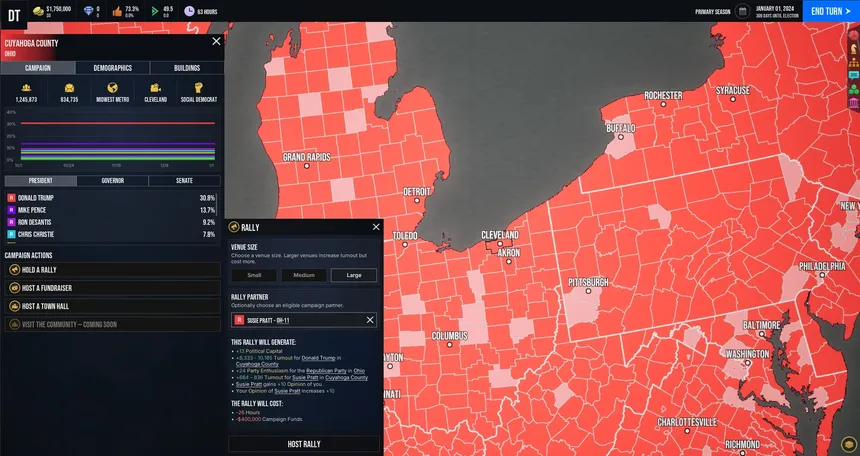Click the Grand Rapids city marker
Image resolution: width=860 pixels, height=456 pixels.
point(307,166)
